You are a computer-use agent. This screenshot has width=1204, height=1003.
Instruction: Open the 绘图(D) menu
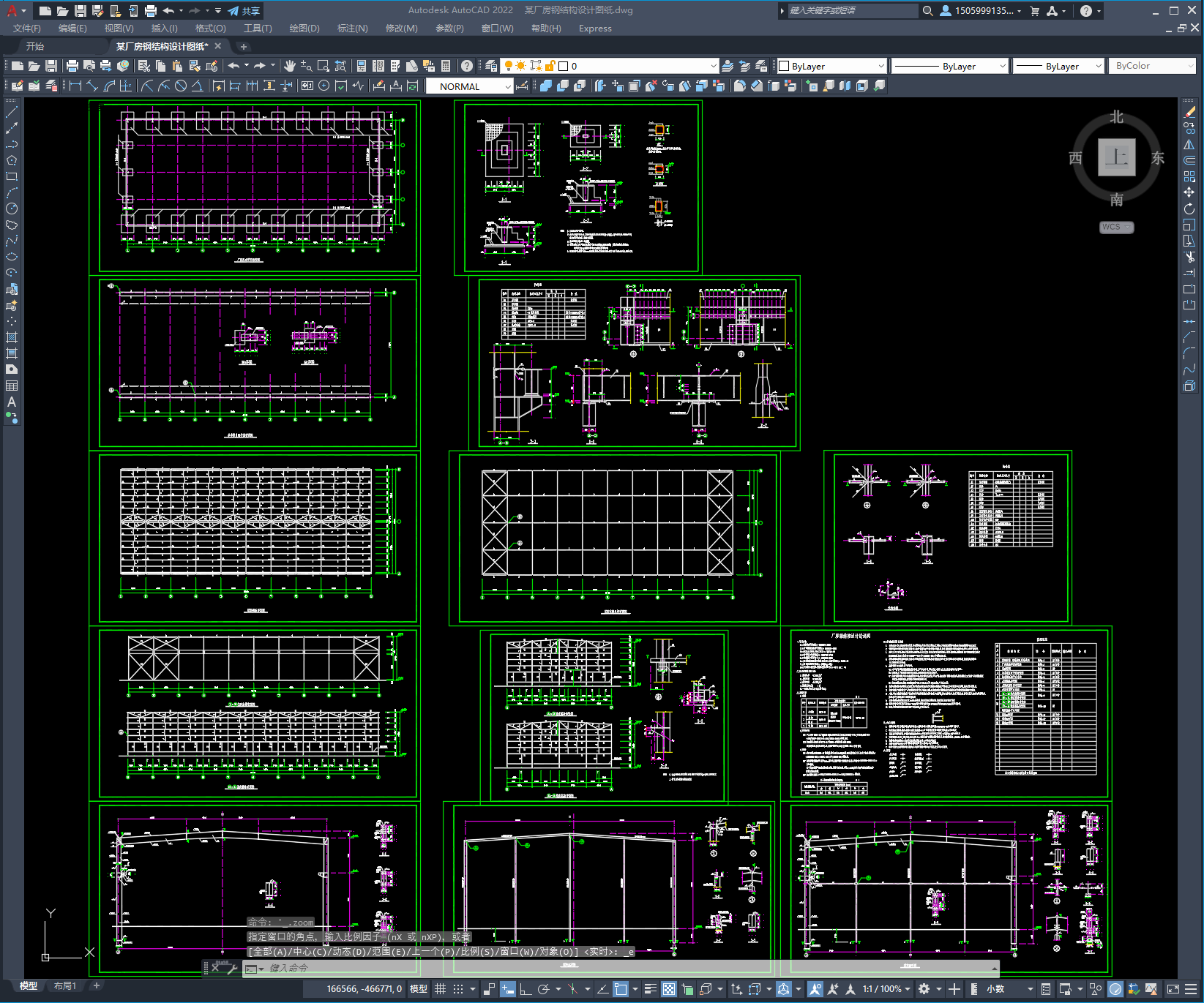coord(304,29)
